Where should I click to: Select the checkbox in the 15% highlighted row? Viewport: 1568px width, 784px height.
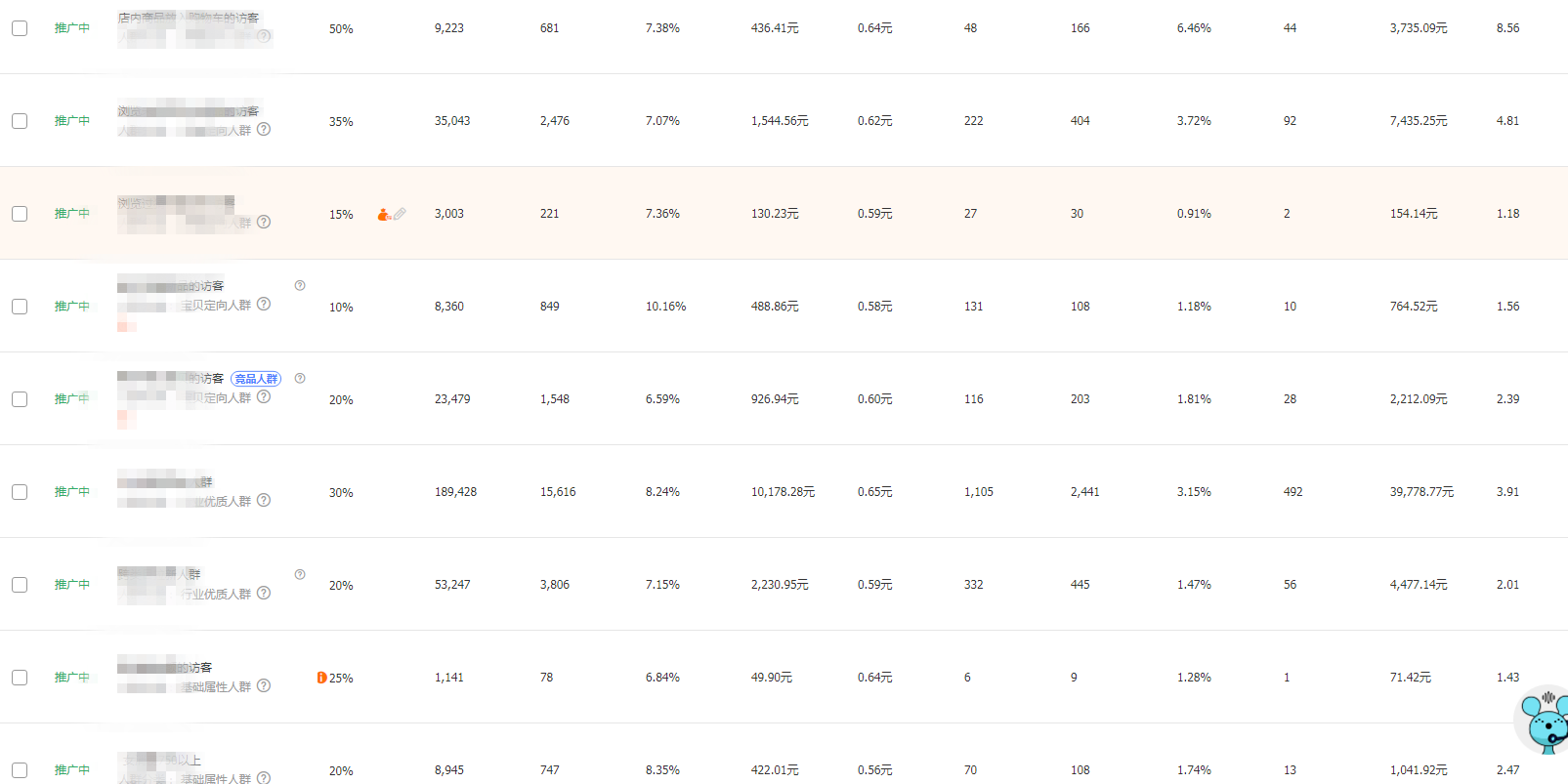coord(20,214)
